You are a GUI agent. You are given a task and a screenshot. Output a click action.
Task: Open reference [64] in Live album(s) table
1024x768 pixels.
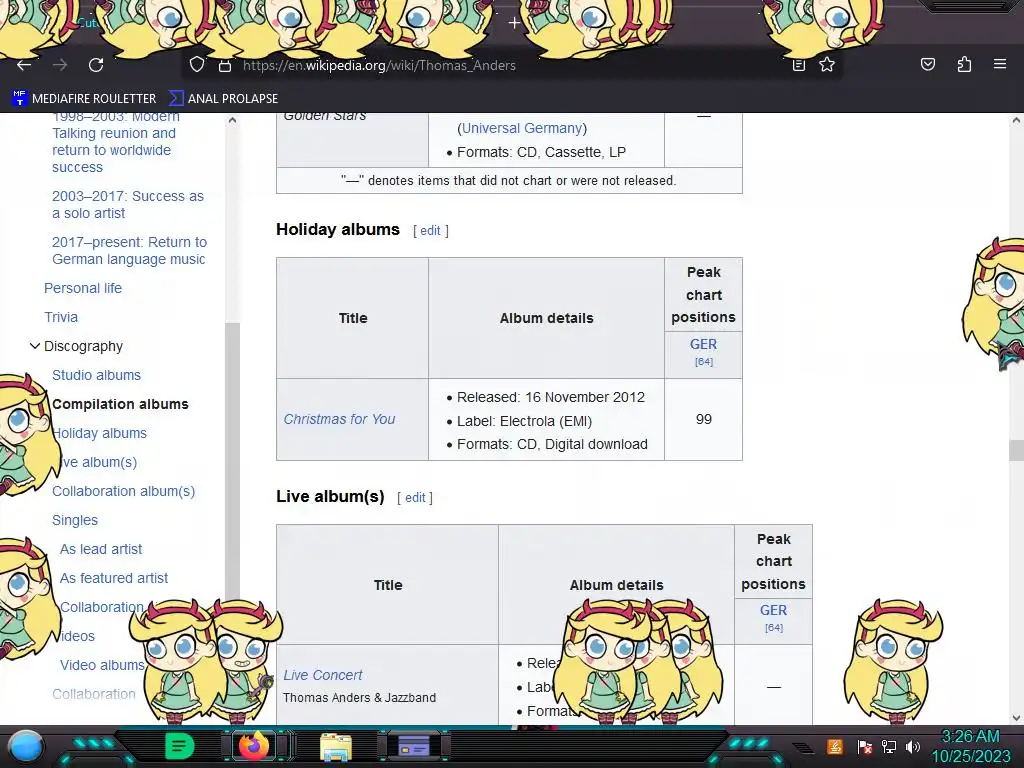click(x=773, y=628)
